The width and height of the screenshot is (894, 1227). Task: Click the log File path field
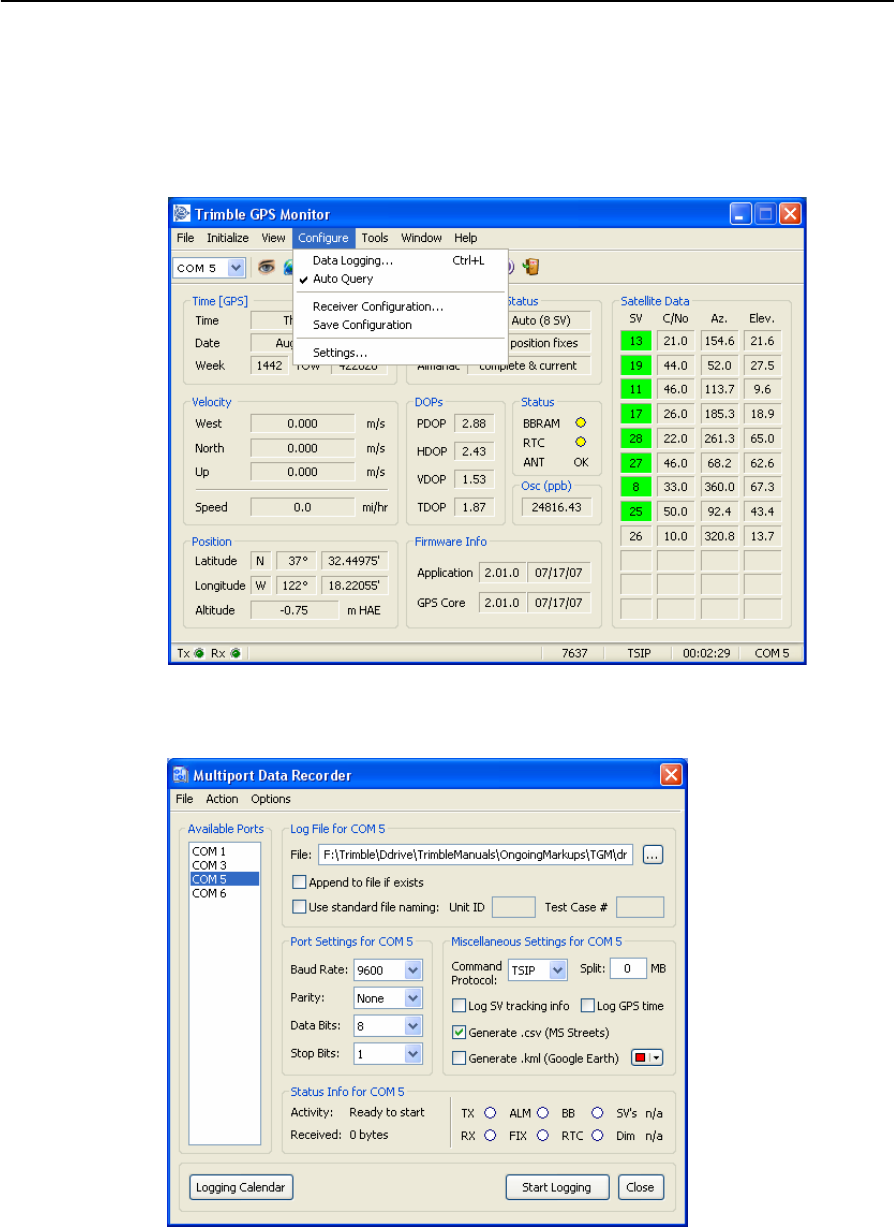point(476,855)
